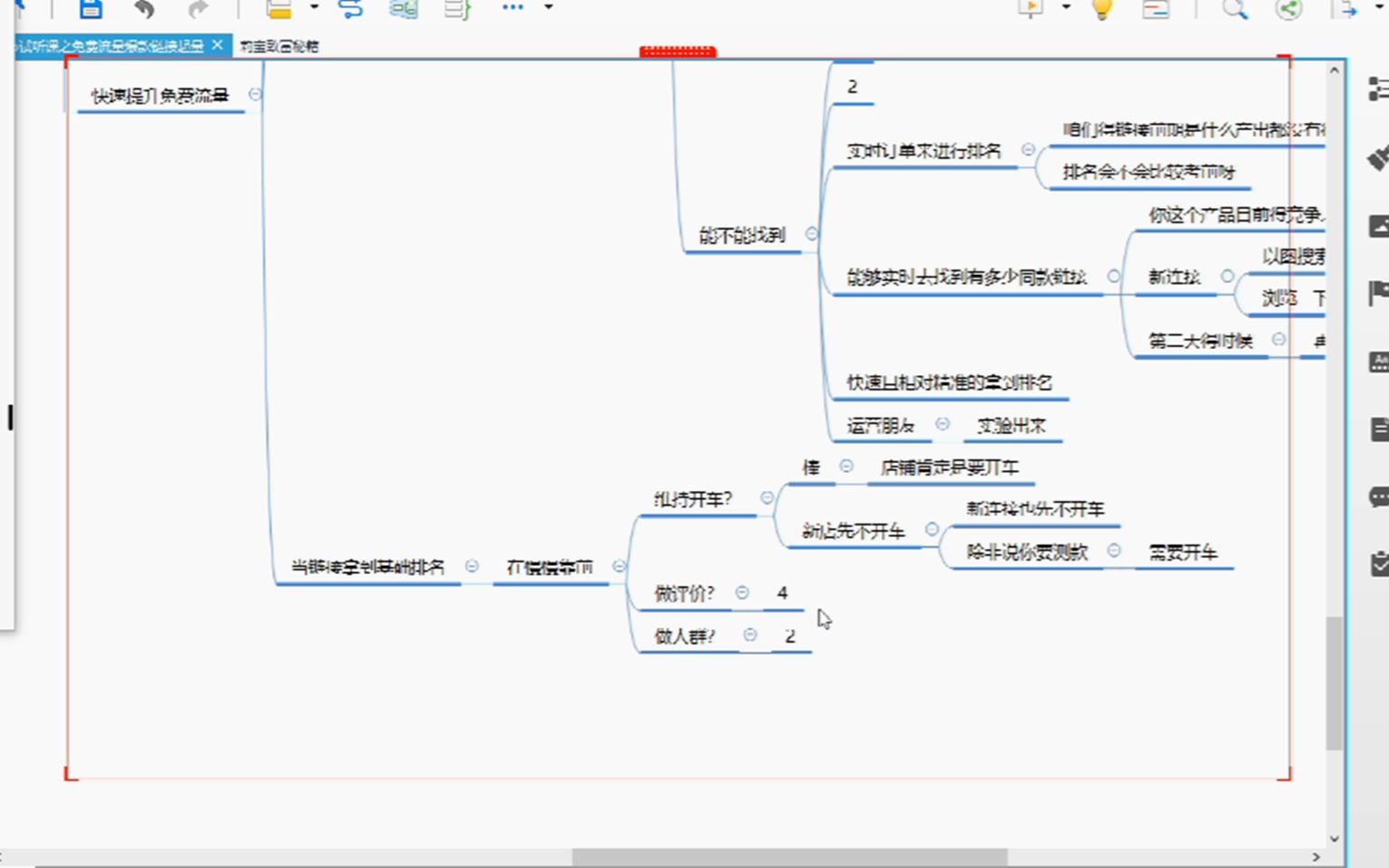
Task: Open the more tools ellipsis icon
Action: point(513,7)
